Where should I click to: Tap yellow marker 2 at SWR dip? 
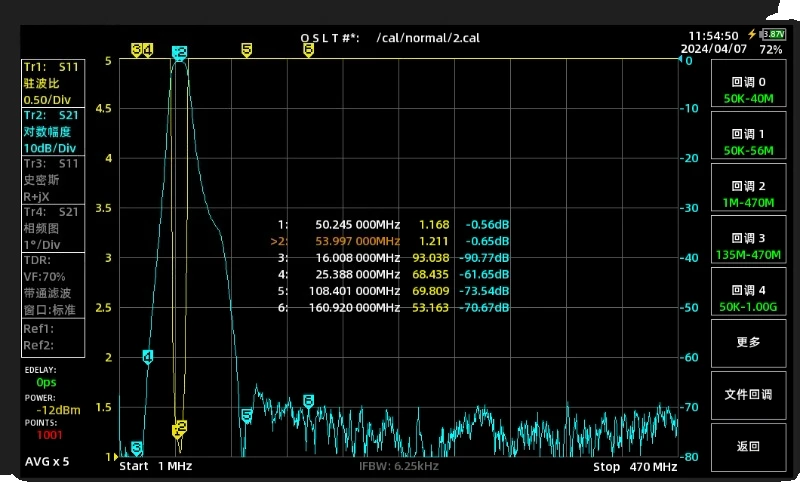point(180,428)
